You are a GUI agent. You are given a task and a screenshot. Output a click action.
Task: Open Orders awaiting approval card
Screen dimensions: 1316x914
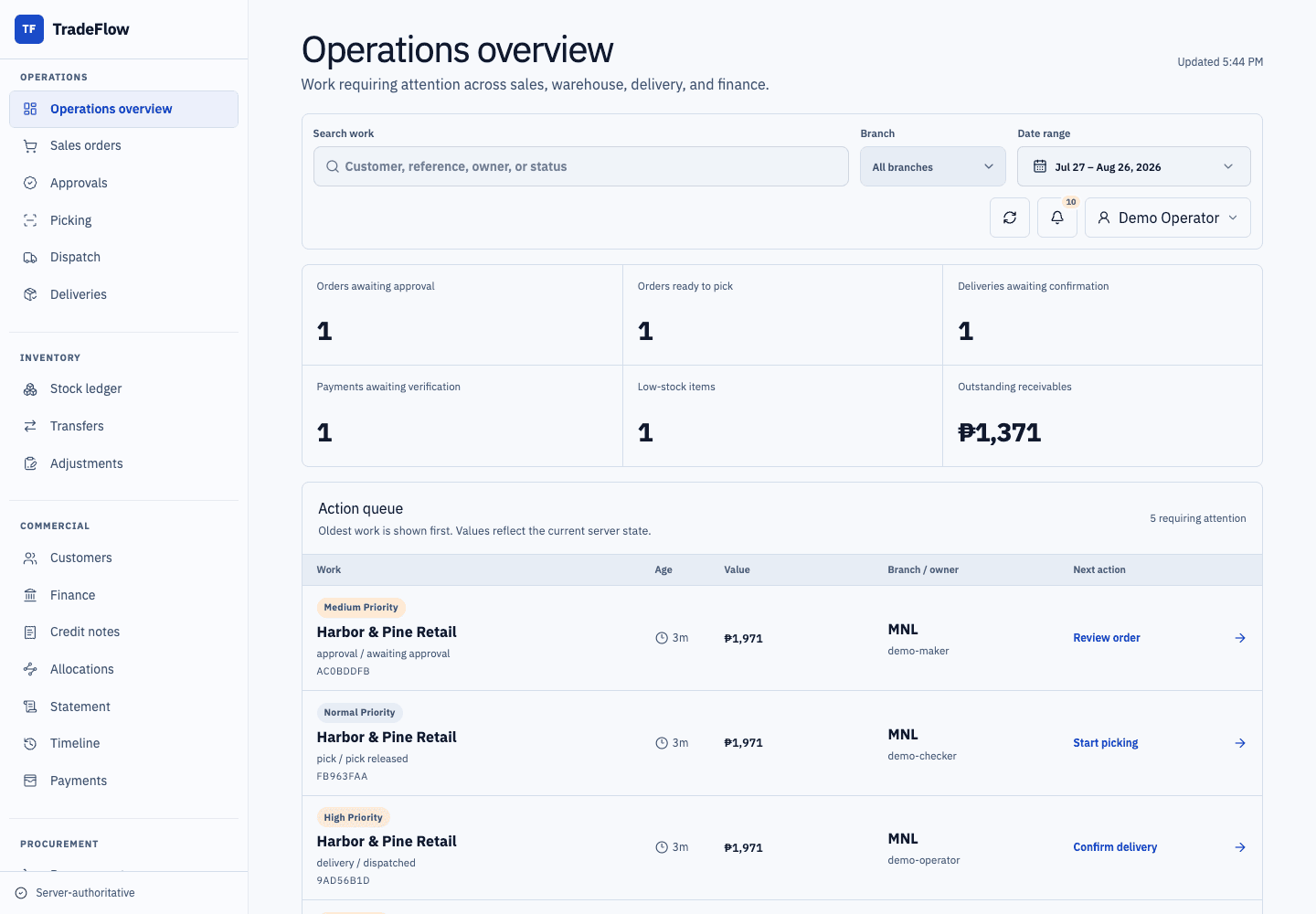[x=462, y=315]
